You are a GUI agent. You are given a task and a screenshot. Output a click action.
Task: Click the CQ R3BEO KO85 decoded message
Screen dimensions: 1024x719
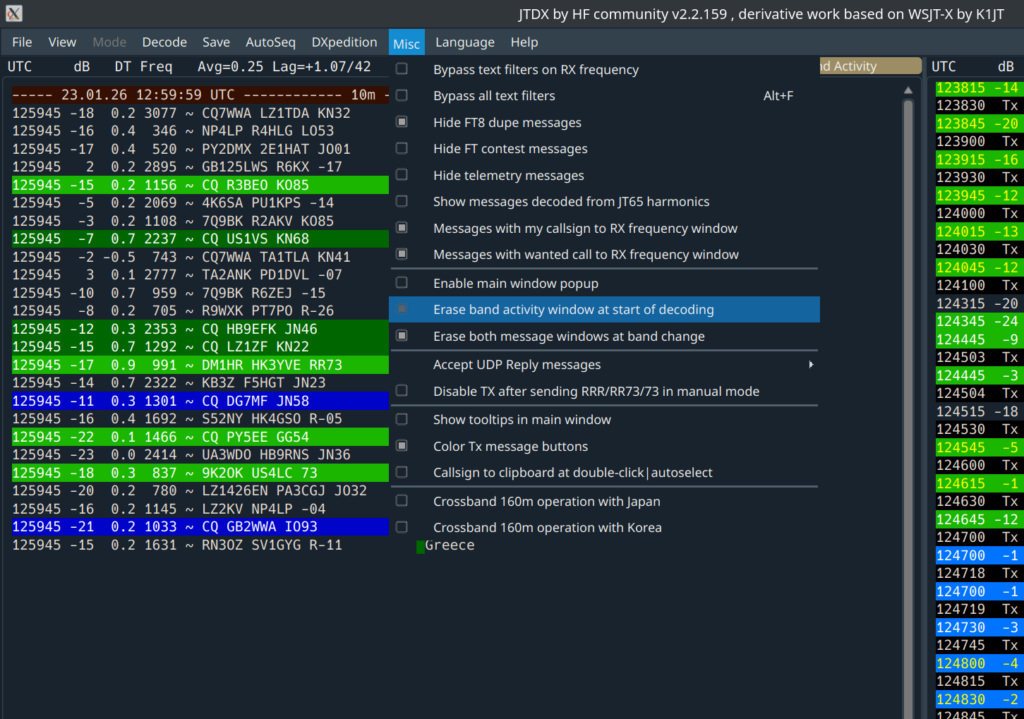click(x=200, y=185)
